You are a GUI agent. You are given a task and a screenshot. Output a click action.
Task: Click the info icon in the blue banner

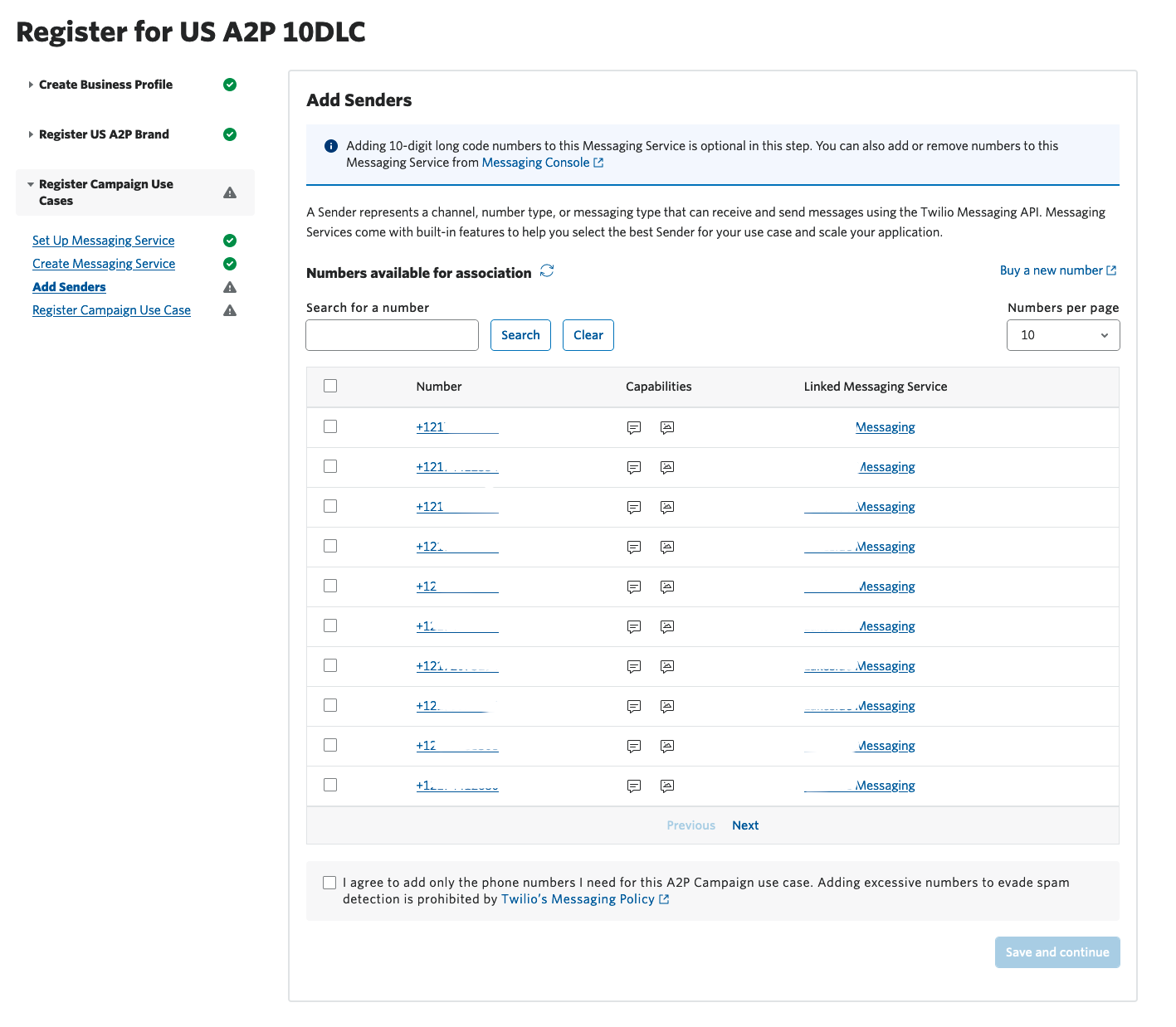330,146
